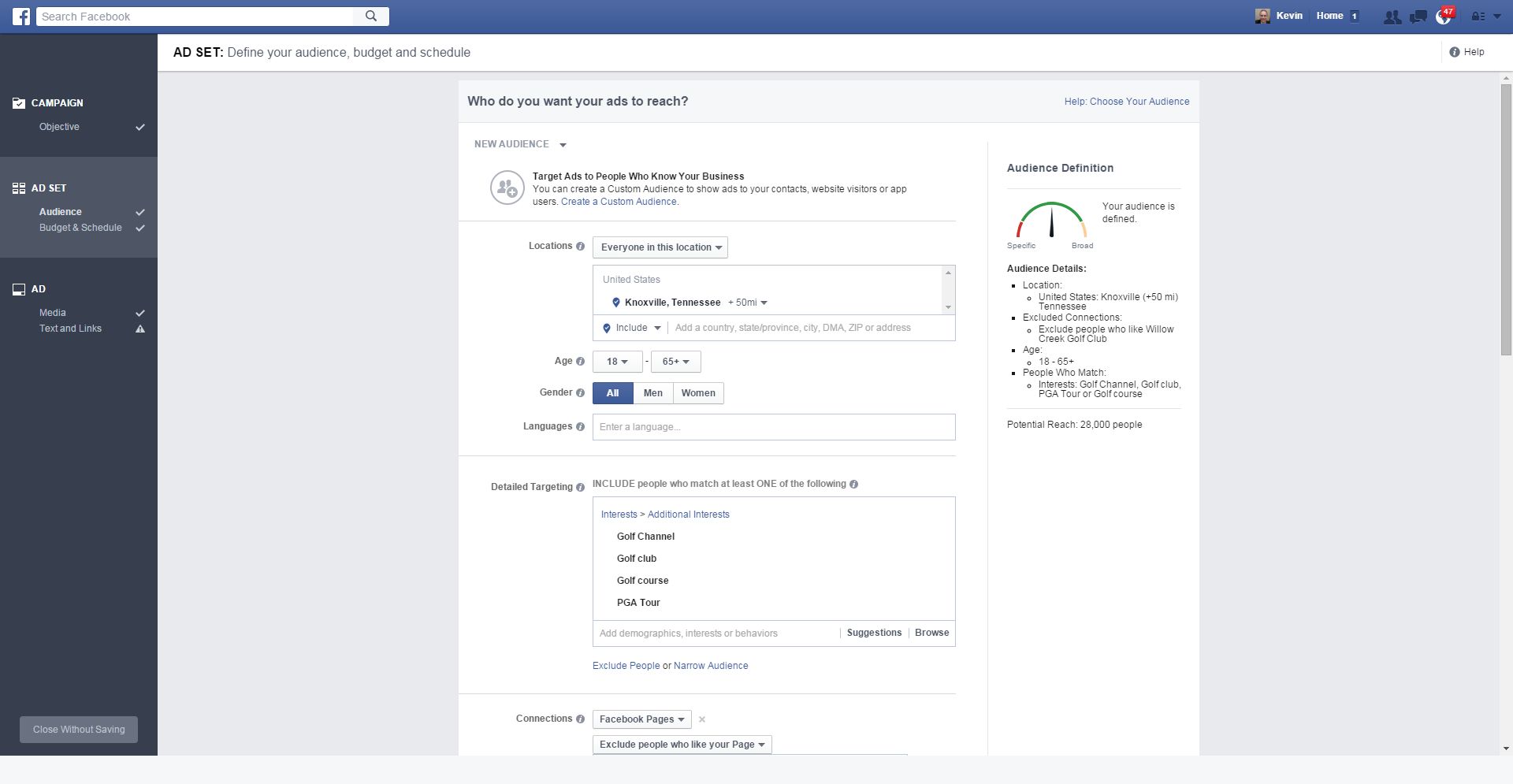Click the Detailed Targeting info icon
Image resolution: width=1513 pixels, height=784 pixels.
coord(580,487)
